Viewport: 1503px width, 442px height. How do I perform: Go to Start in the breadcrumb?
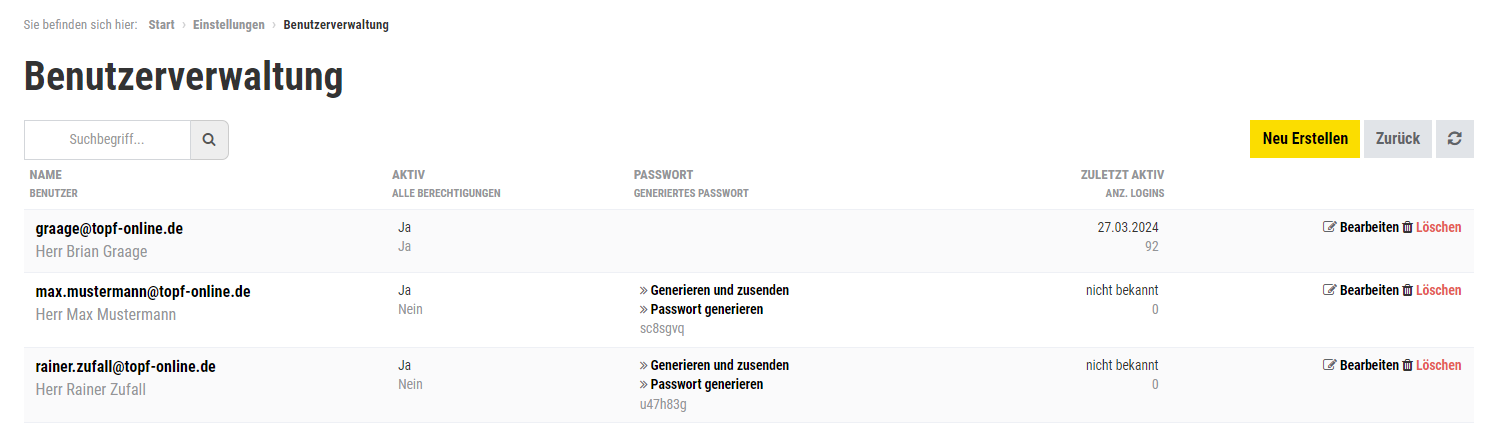161,25
